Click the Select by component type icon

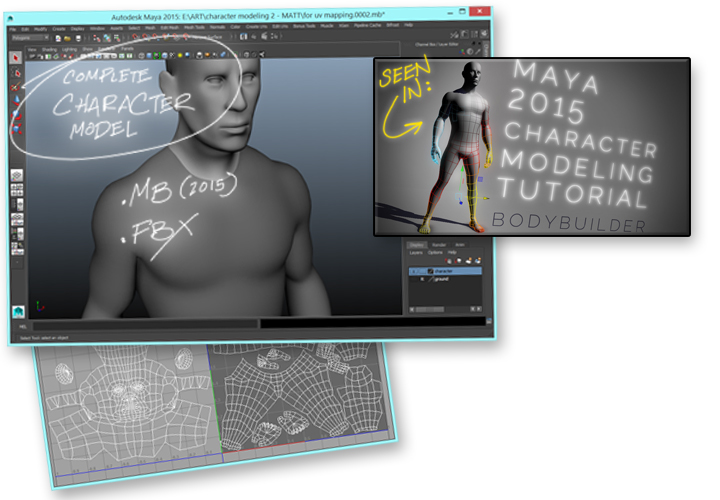117,38
